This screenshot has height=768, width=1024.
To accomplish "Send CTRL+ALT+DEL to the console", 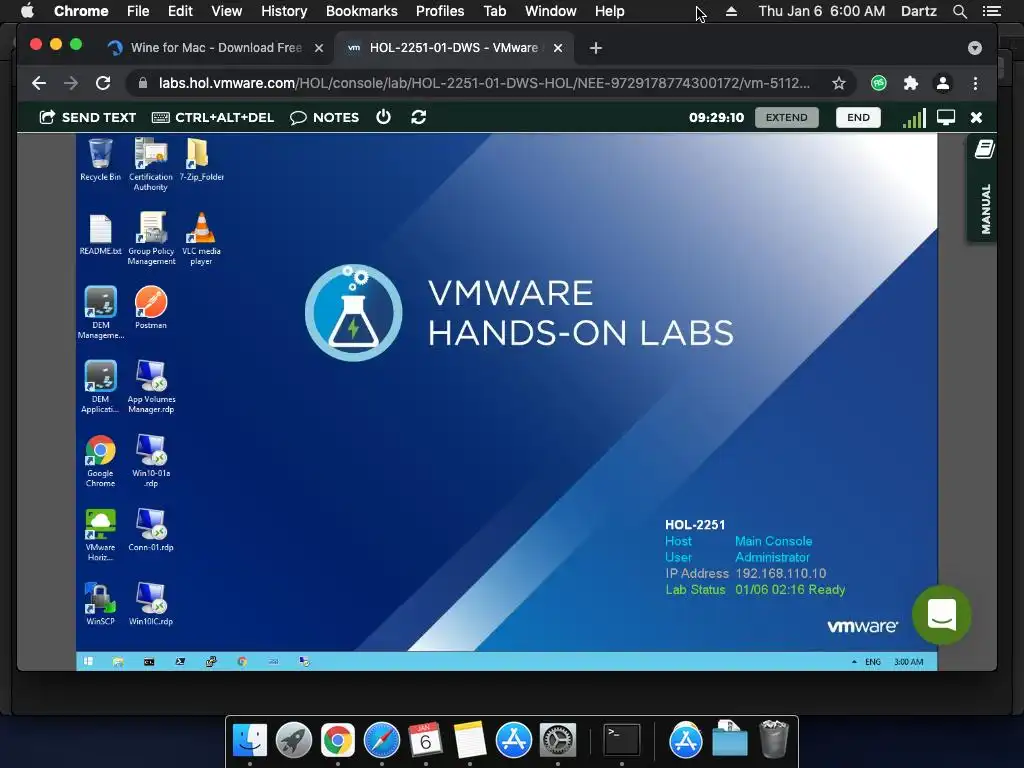I will 213,118.
